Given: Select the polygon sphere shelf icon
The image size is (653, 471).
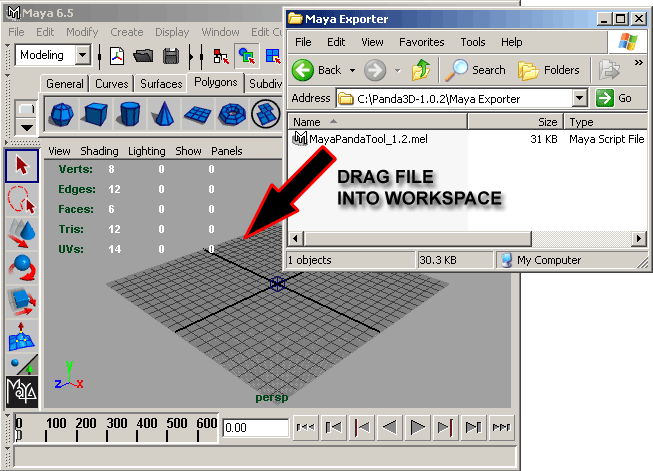Looking at the screenshot, I should point(62,115).
